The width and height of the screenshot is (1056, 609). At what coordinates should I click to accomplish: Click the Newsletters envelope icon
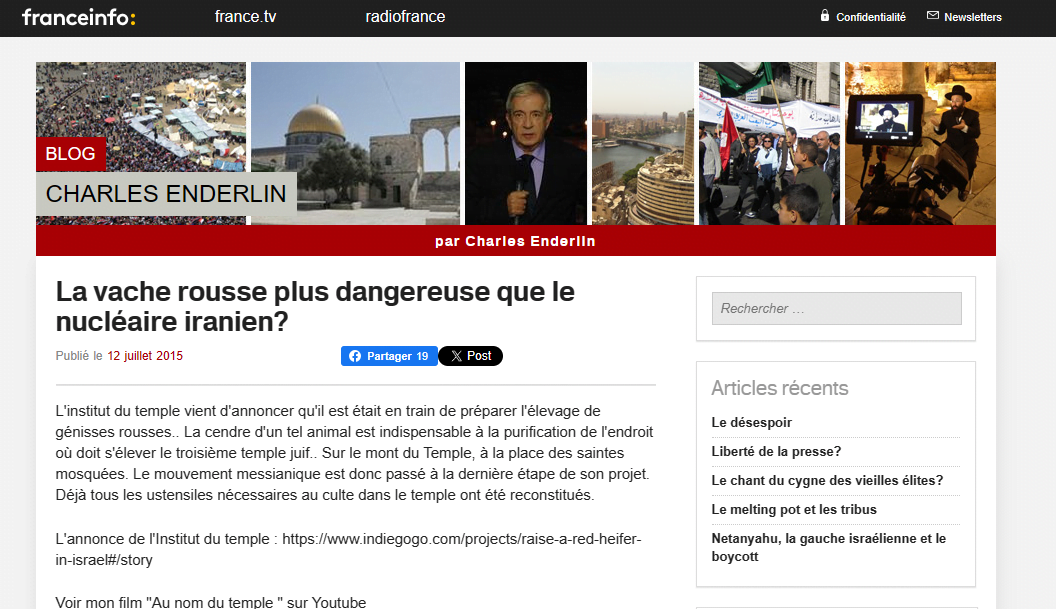click(933, 15)
